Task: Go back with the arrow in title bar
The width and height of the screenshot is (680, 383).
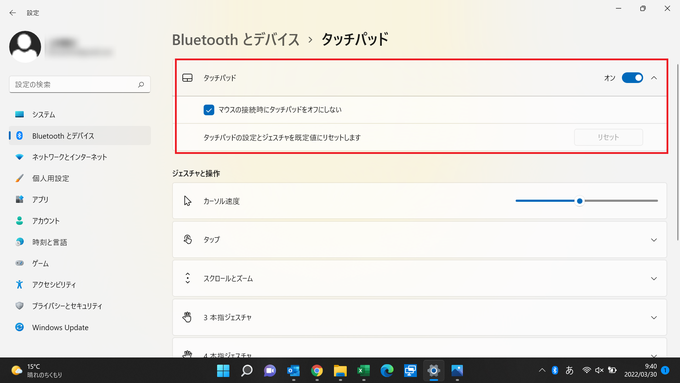Action: point(12,13)
